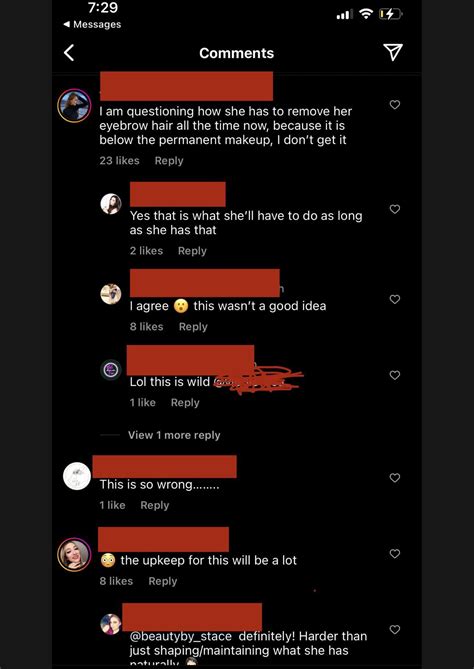
Task: Open the @beautyby_stace mention
Action: [x=181, y=636]
